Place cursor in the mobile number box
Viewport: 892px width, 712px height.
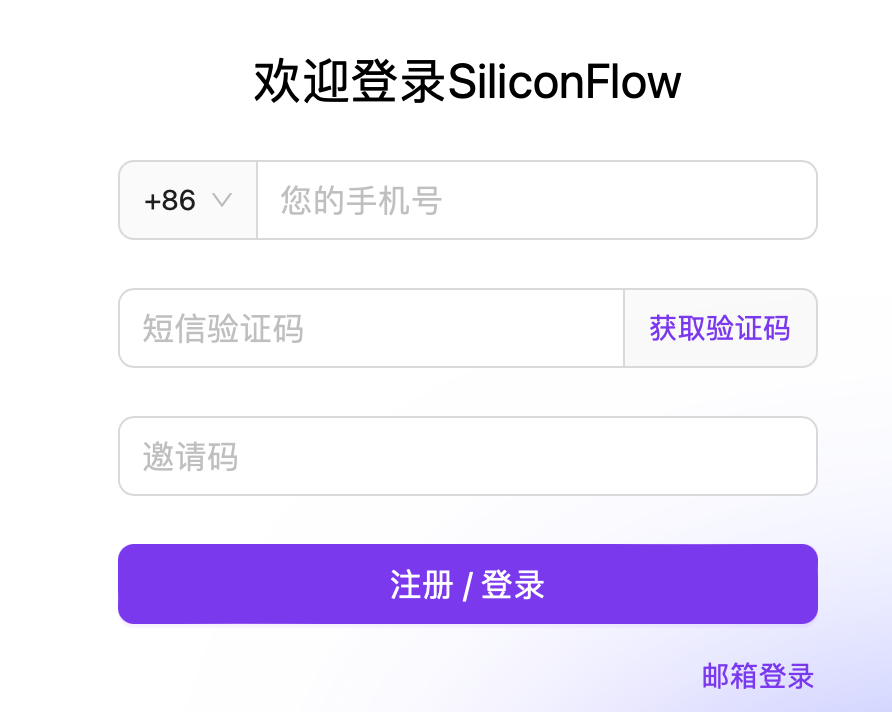[x=536, y=200]
